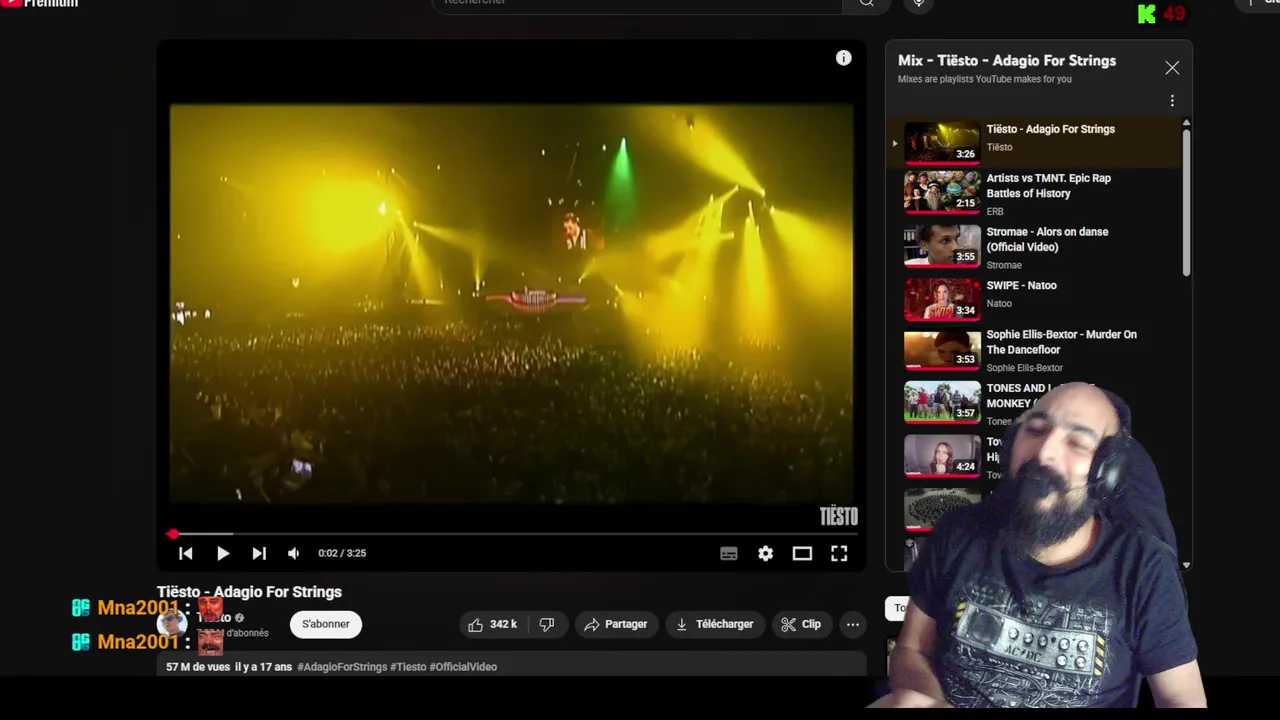The width and height of the screenshot is (1280, 720).
Task: Open #AdagioForStrings hashtag link
Action: [342, 667]
